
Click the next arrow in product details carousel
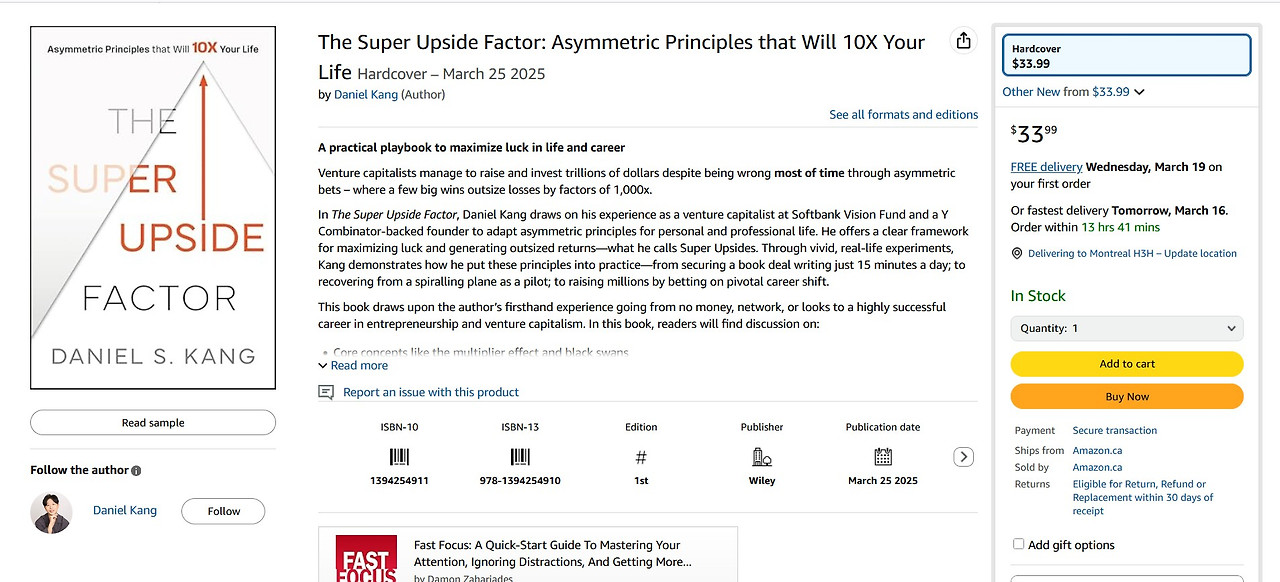click(x=963, y=457)
